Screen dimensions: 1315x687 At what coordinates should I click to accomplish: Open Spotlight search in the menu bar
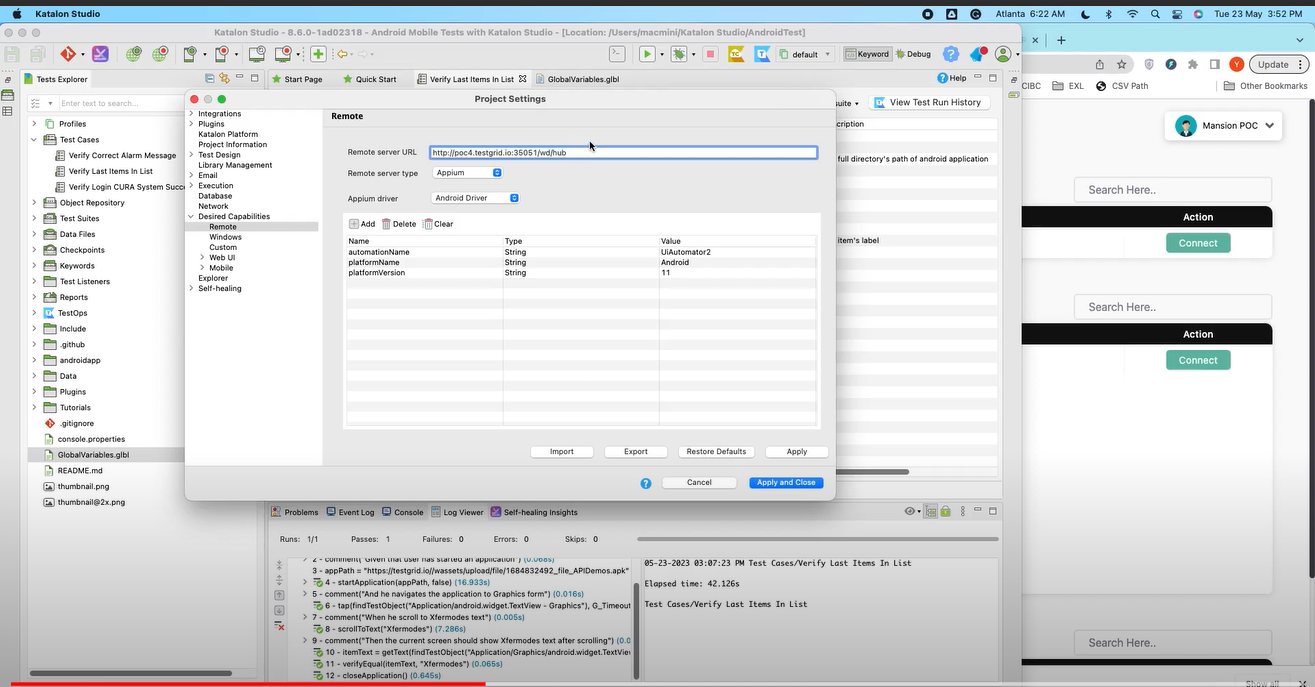pyautogui.click(x=1155, y=15)
